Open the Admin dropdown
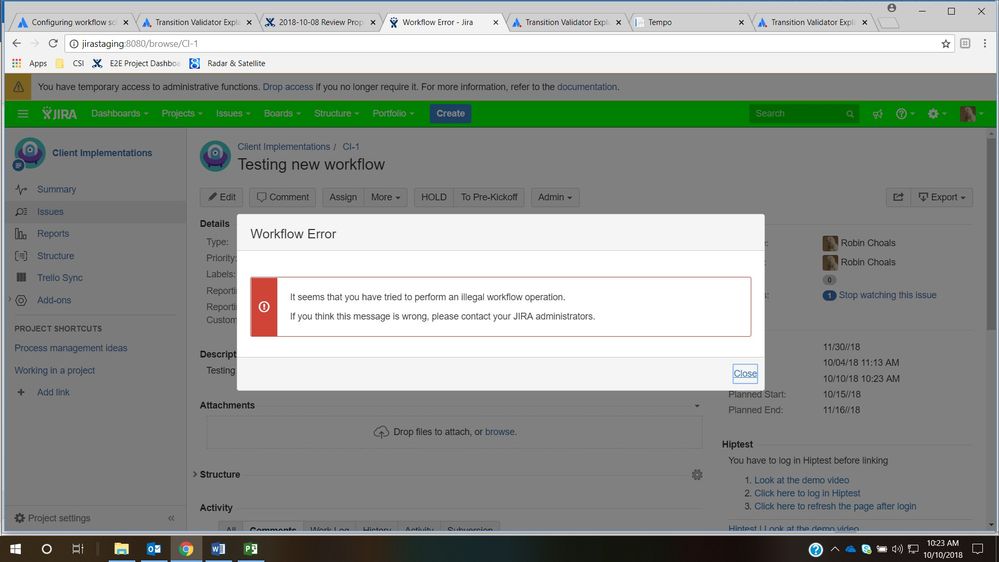Viewport: 999px width, 562px height. [x=554, y=197]
